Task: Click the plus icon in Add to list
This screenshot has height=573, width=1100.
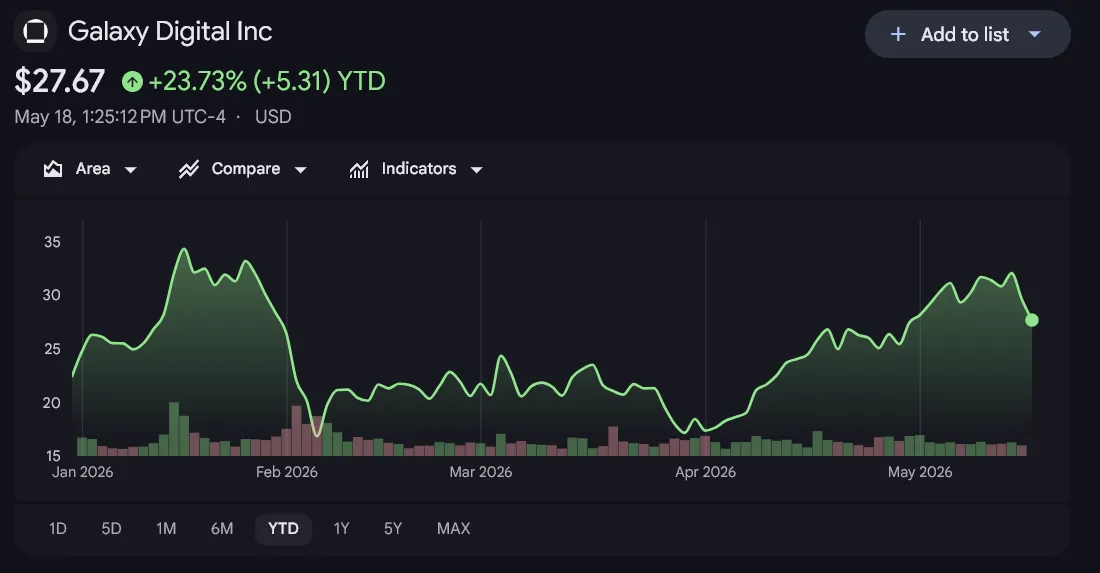Action: pyautogui.click(x=898, y=34)
